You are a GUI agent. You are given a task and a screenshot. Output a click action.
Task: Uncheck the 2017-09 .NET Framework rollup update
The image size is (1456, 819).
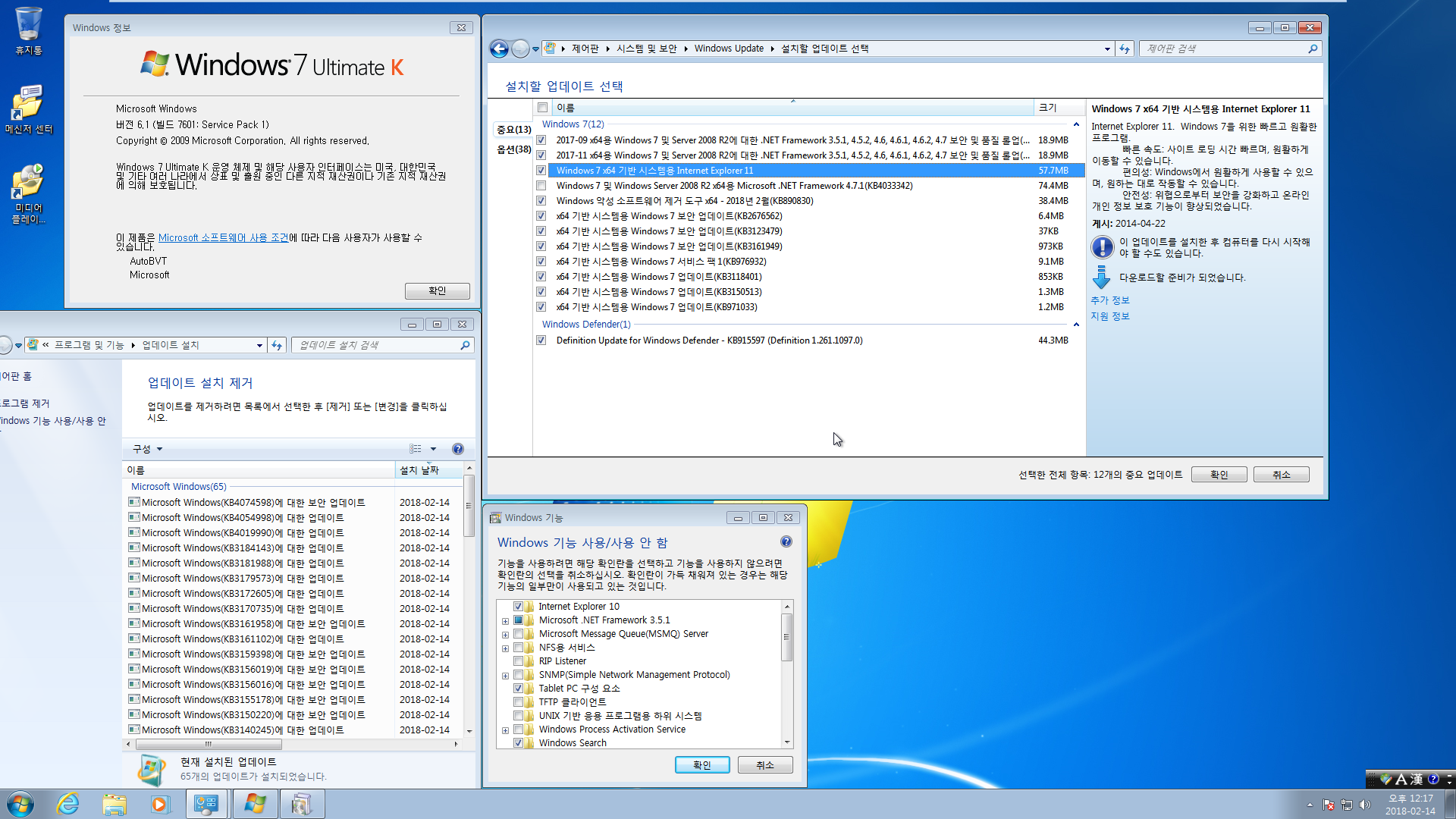[541, 140]
